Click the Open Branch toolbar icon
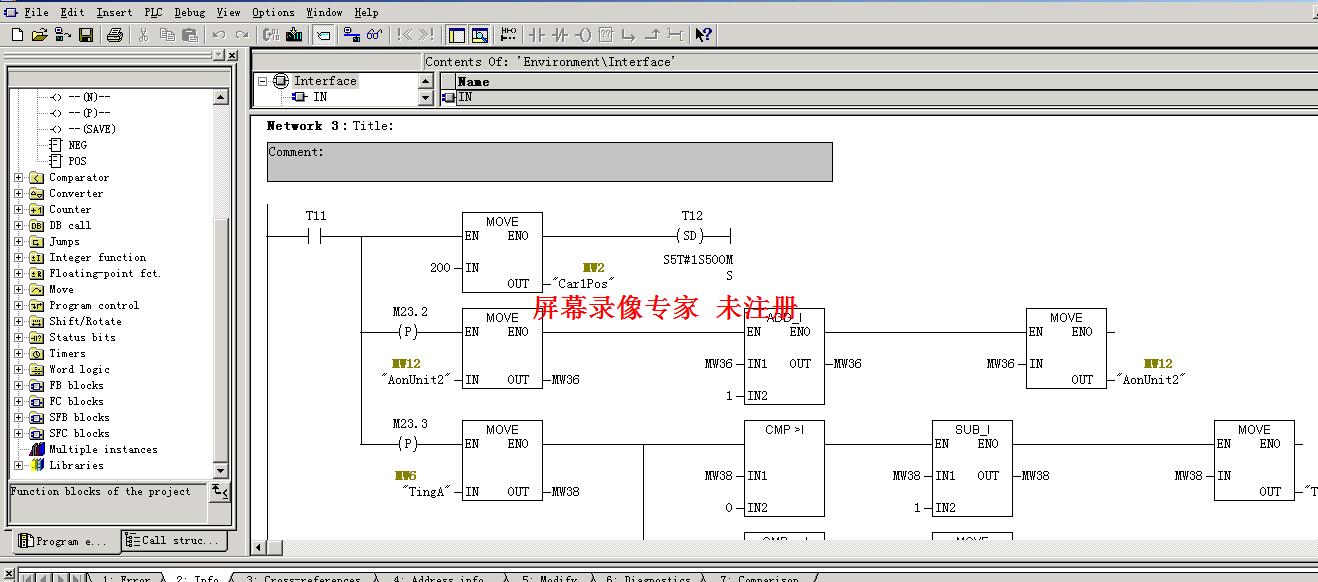 pos(629,35)
